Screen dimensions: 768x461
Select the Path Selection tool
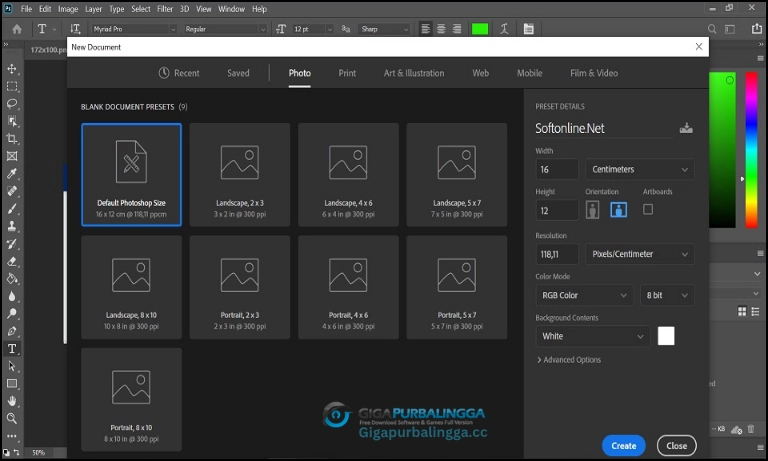[12, 366]
